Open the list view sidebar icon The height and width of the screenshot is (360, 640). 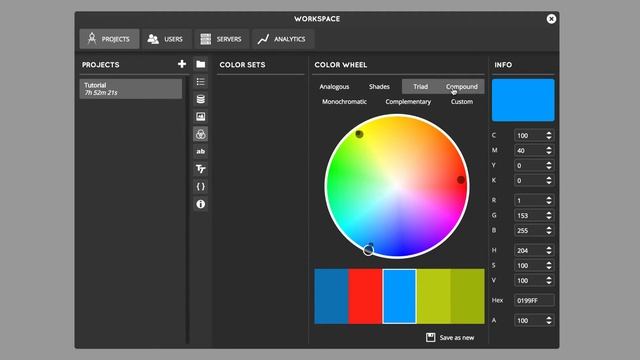pyautogui.click(x=200, y=82)
